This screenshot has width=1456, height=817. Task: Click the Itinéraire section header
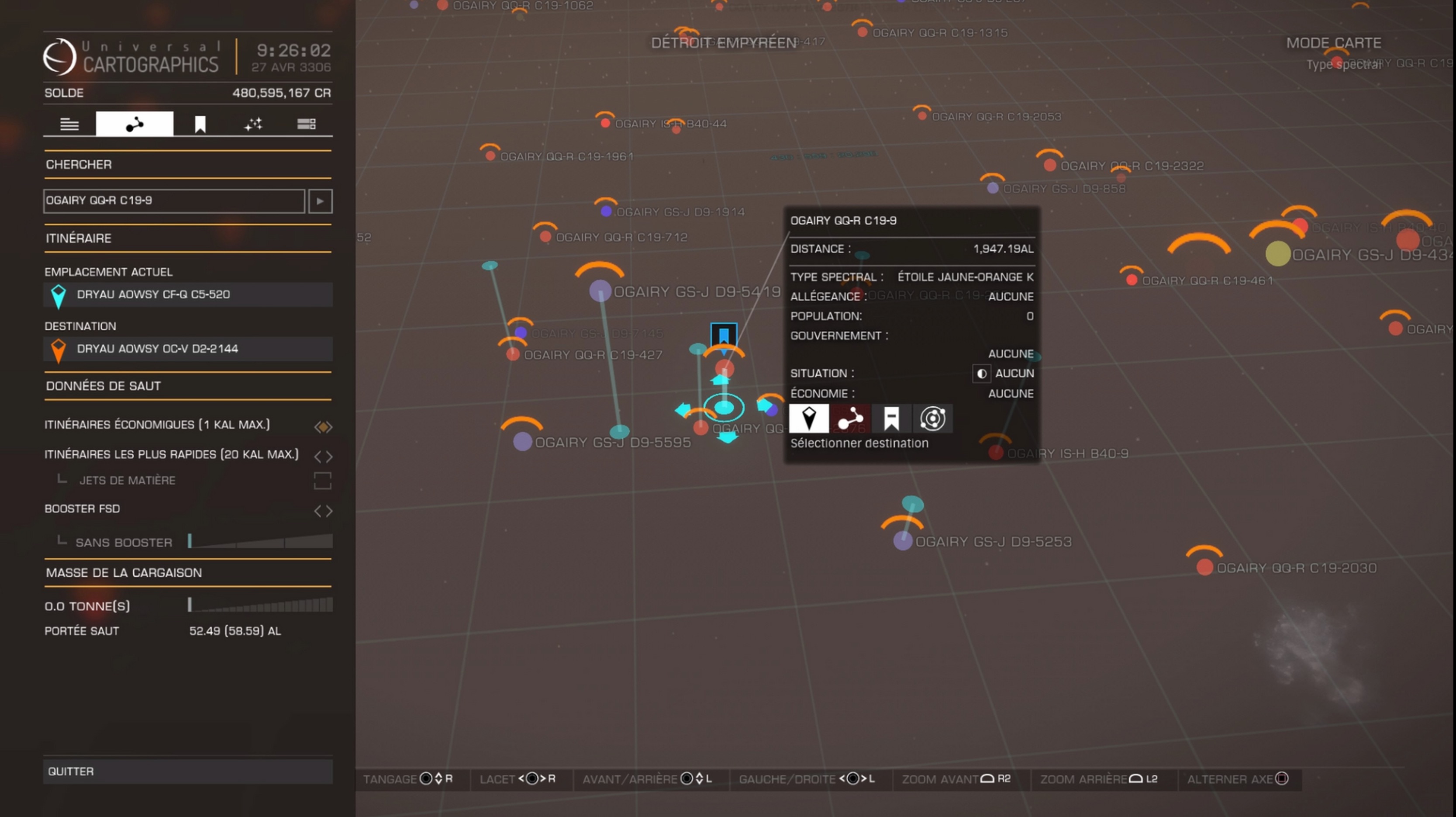click(x=188, y=238)
